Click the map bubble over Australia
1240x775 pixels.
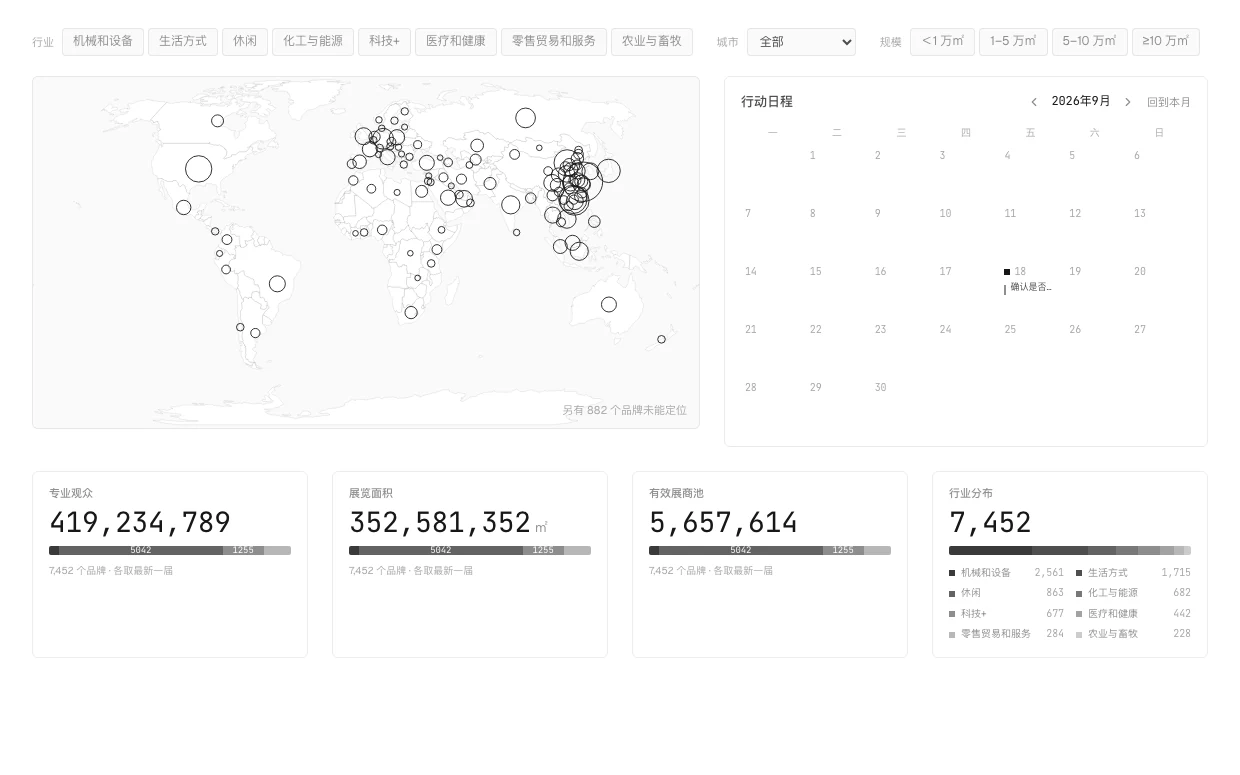609,304
